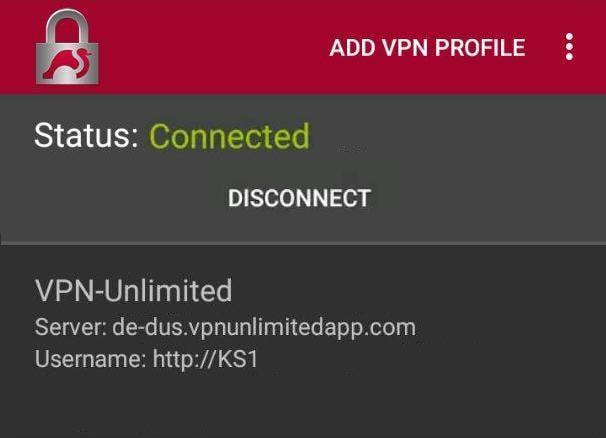Click the green Connected status text
The height and width of the screenshot is (438, 606).
[x=230, y=136]
